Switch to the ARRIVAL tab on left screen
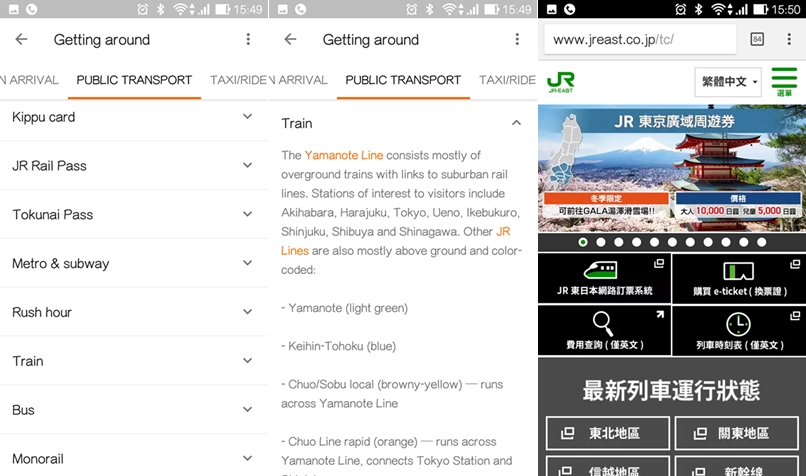 (30, 80)
